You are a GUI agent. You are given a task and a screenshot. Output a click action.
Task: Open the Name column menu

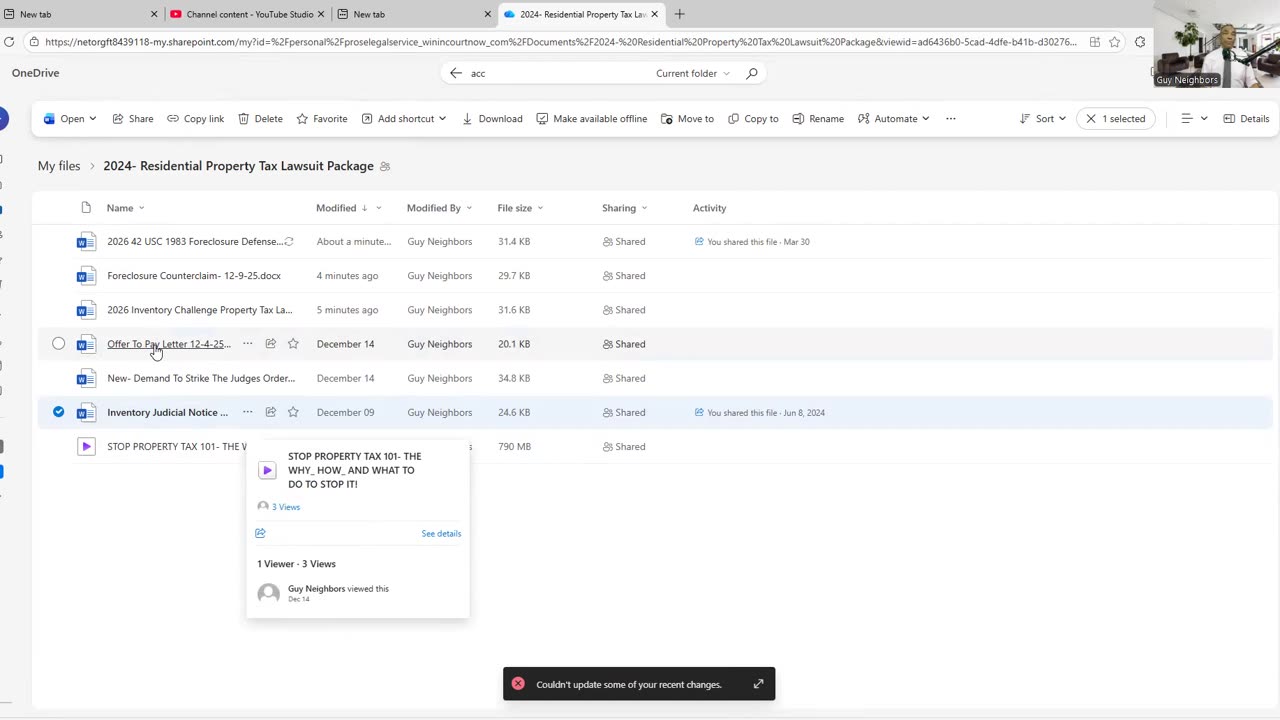126,208
